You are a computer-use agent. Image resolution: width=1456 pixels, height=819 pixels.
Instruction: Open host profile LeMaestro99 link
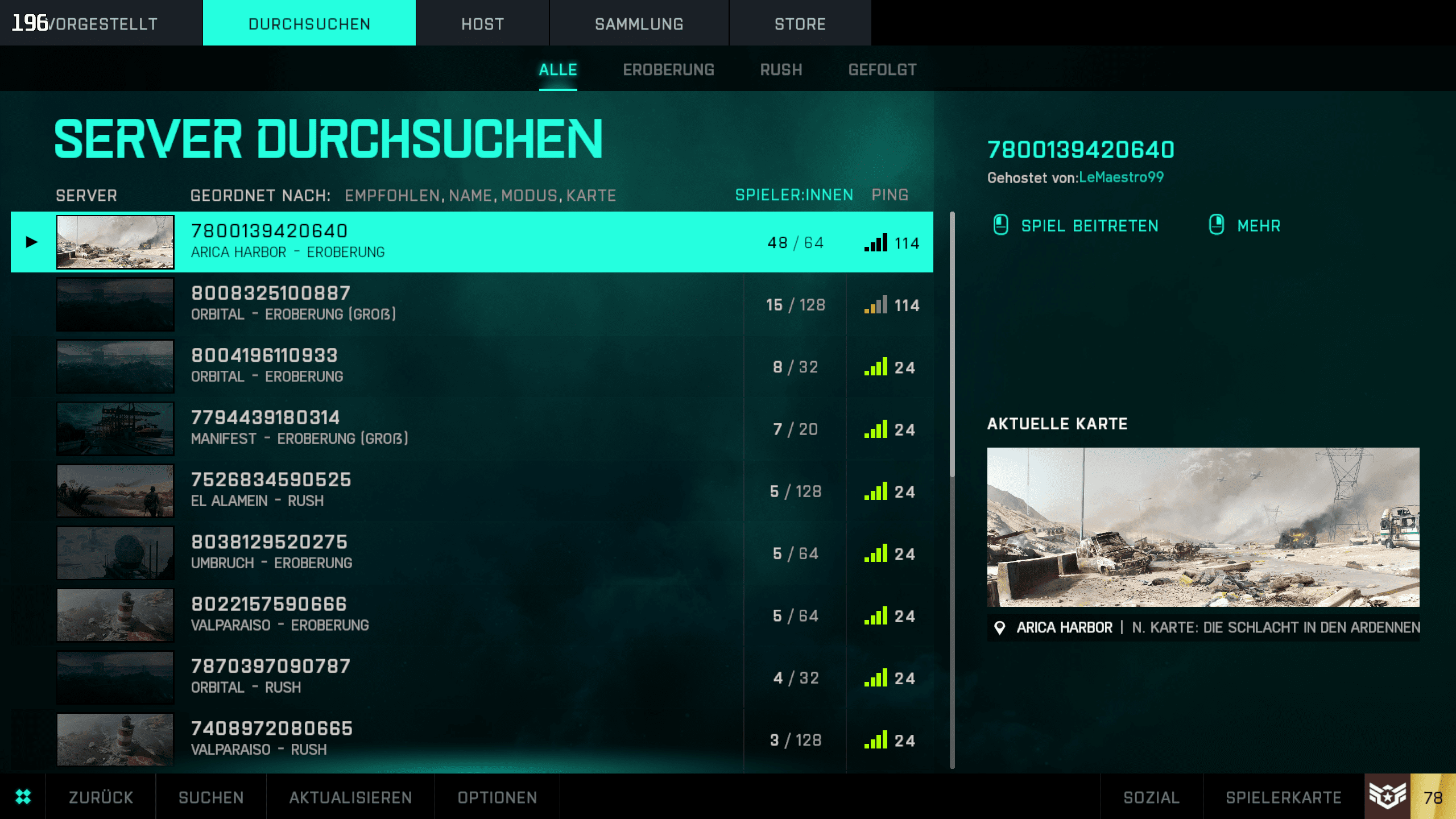[1121, 177]
